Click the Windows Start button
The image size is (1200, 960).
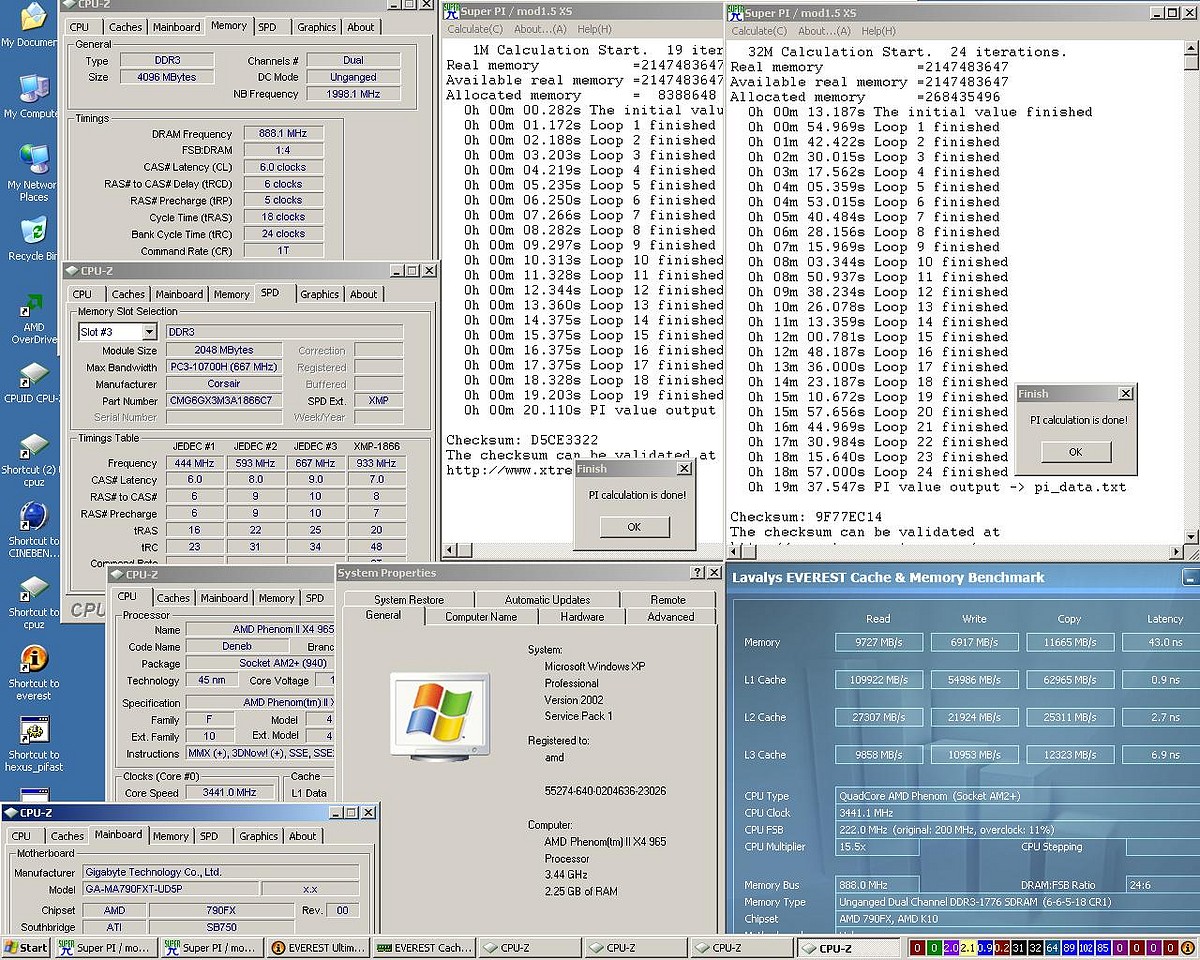click(x=25, y=948)
